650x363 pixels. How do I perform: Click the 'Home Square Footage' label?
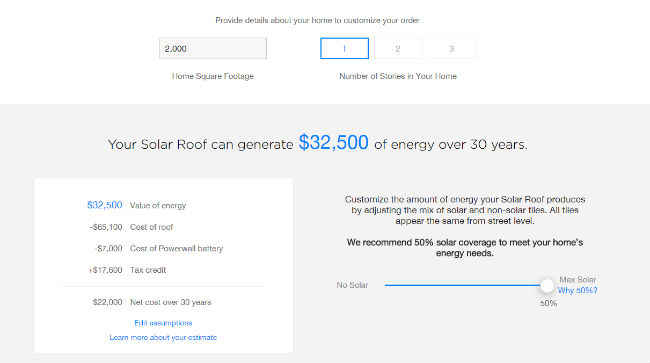(213, 76)
